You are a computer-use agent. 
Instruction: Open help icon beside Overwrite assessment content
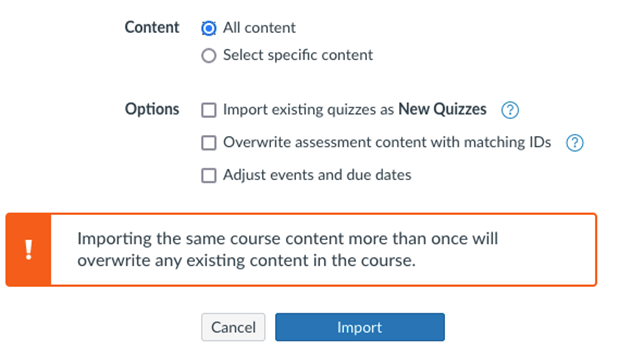click(574, 143)
